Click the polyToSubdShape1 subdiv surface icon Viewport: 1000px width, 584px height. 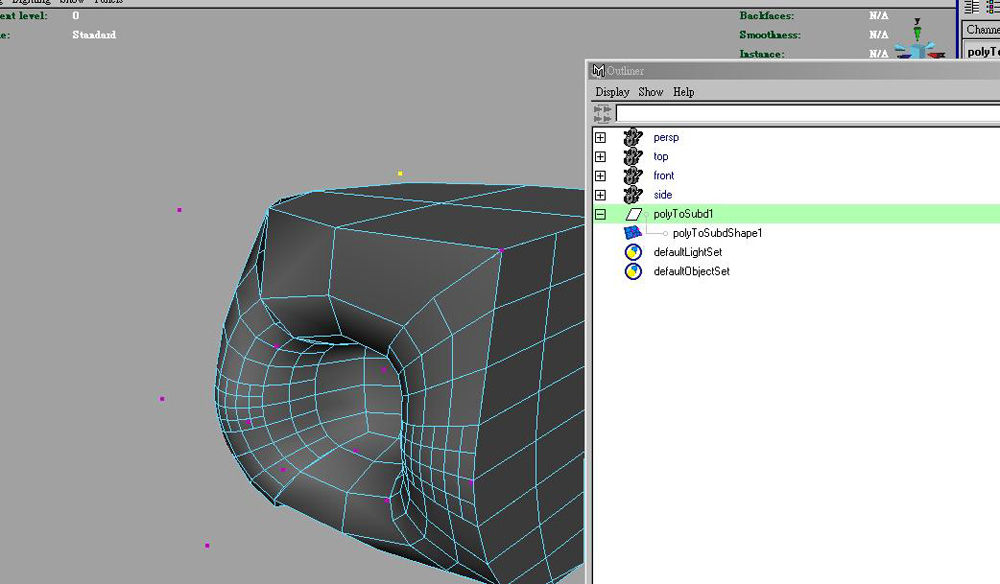coord(633,233)
